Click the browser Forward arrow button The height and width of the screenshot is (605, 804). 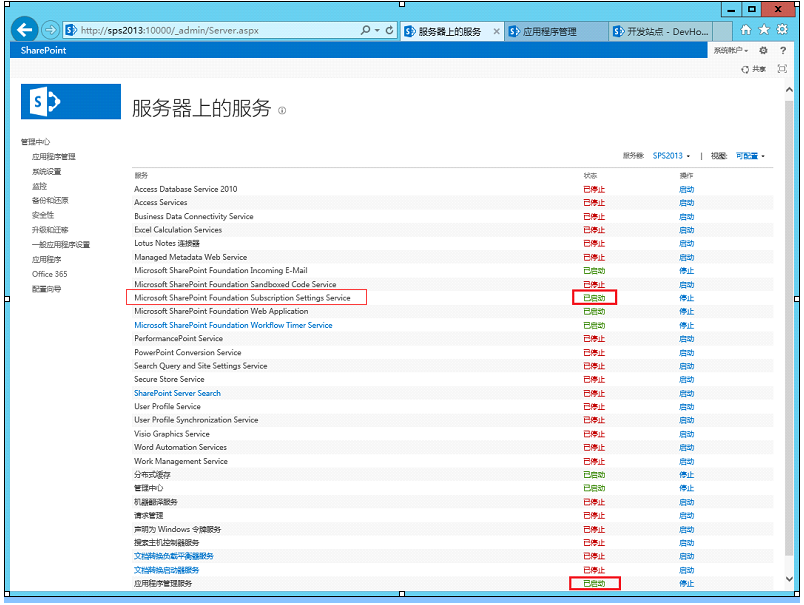click(x=50, y=30)
